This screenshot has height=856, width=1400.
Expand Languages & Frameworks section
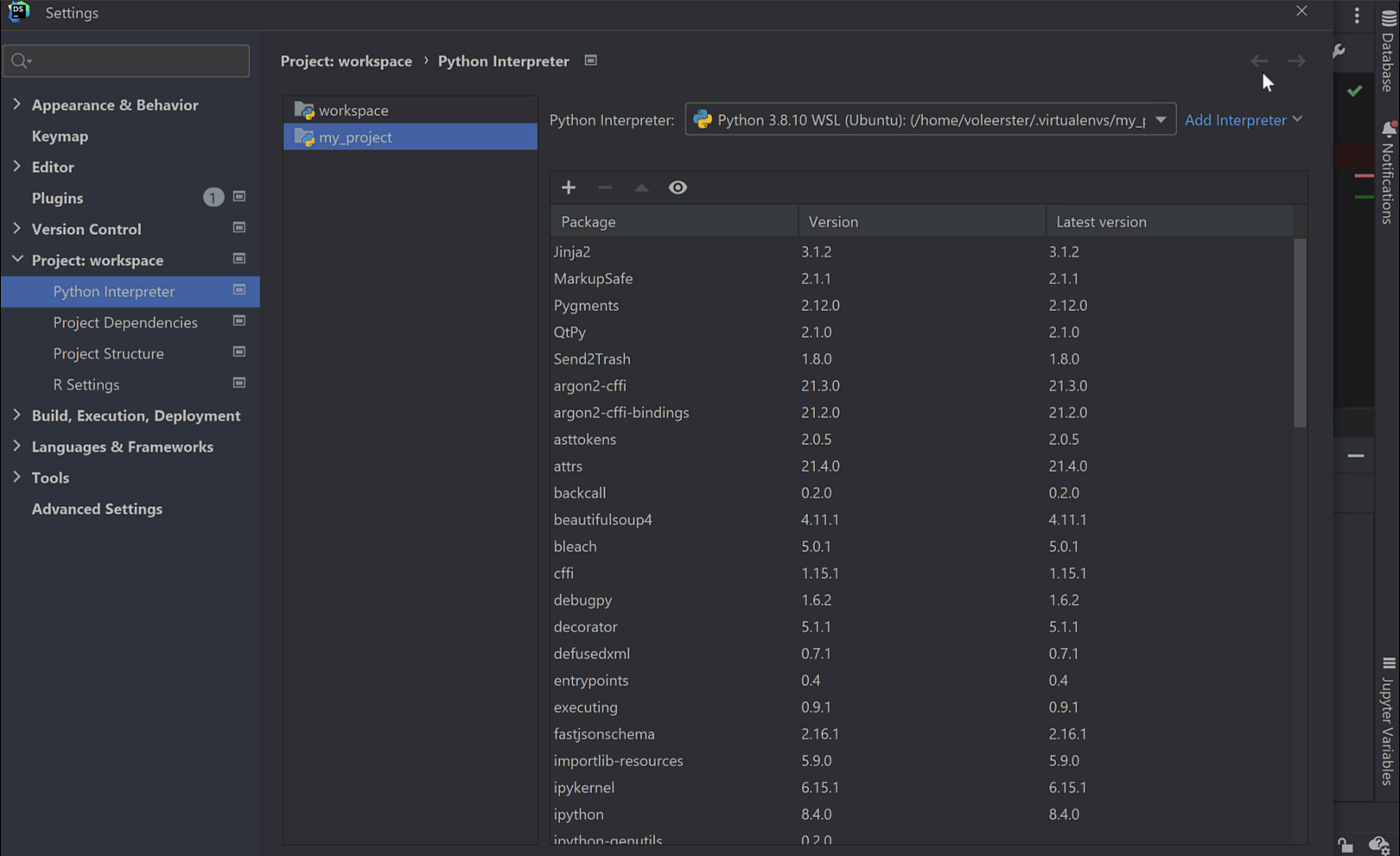pos(16,447)
